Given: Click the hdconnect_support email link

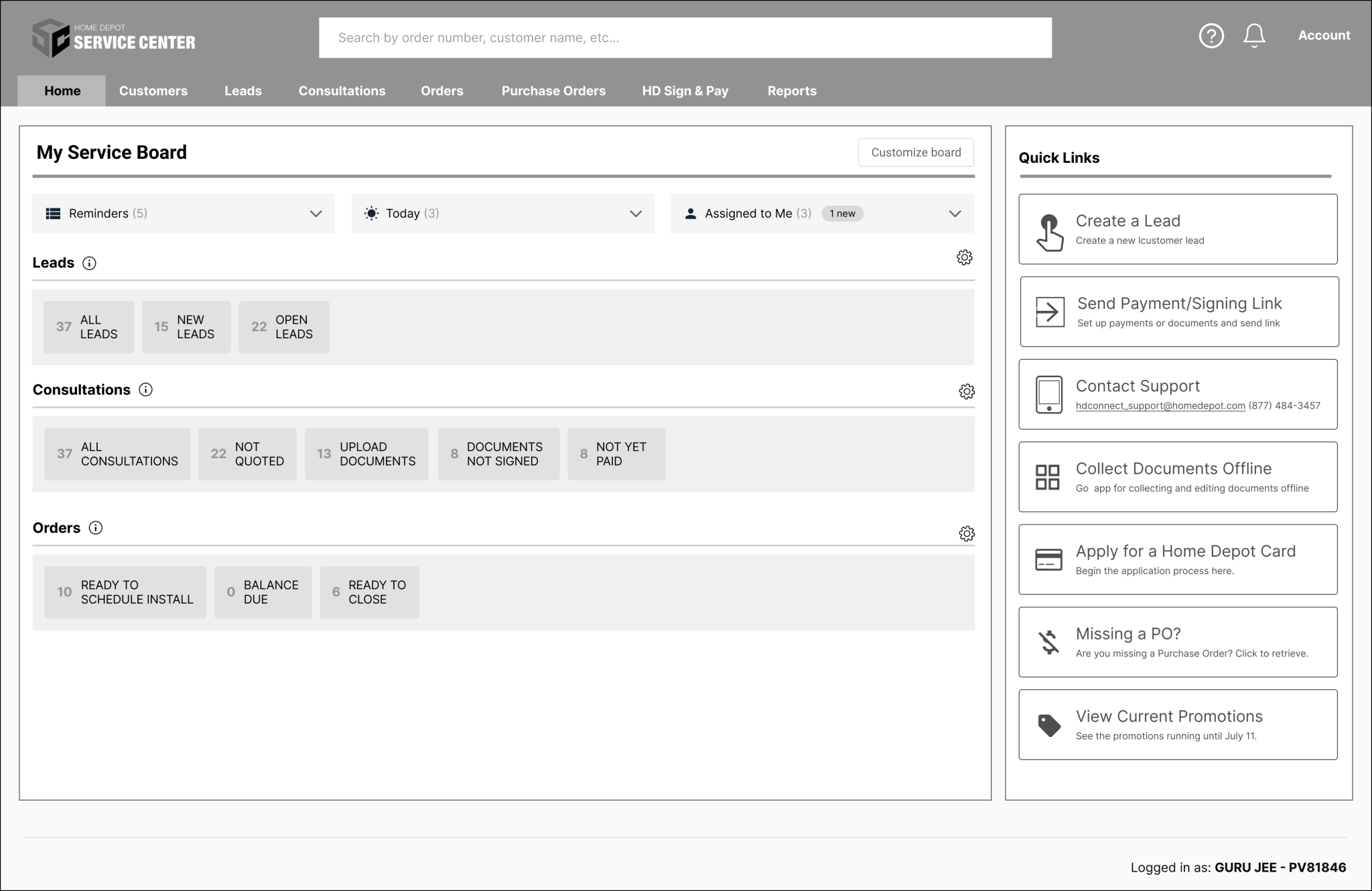Looking at the screenshot, I should [1160, 406].
